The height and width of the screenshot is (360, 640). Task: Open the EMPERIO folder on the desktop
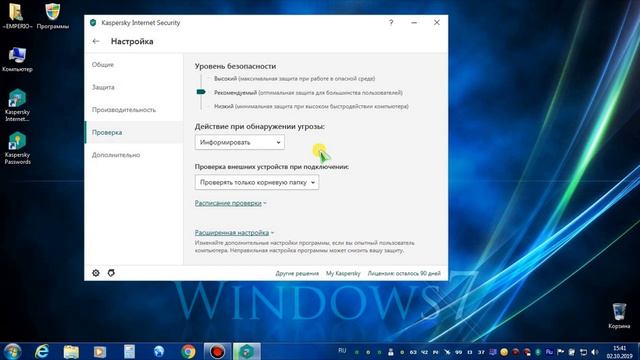coord(17,16)
